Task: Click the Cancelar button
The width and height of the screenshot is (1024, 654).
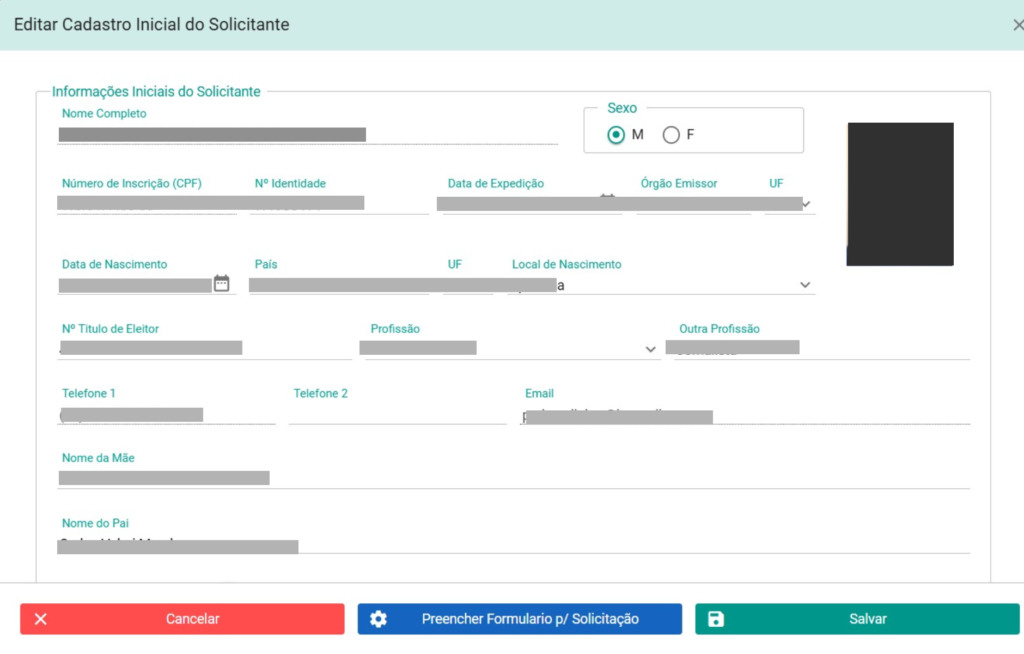Action: tap(182, 619)
